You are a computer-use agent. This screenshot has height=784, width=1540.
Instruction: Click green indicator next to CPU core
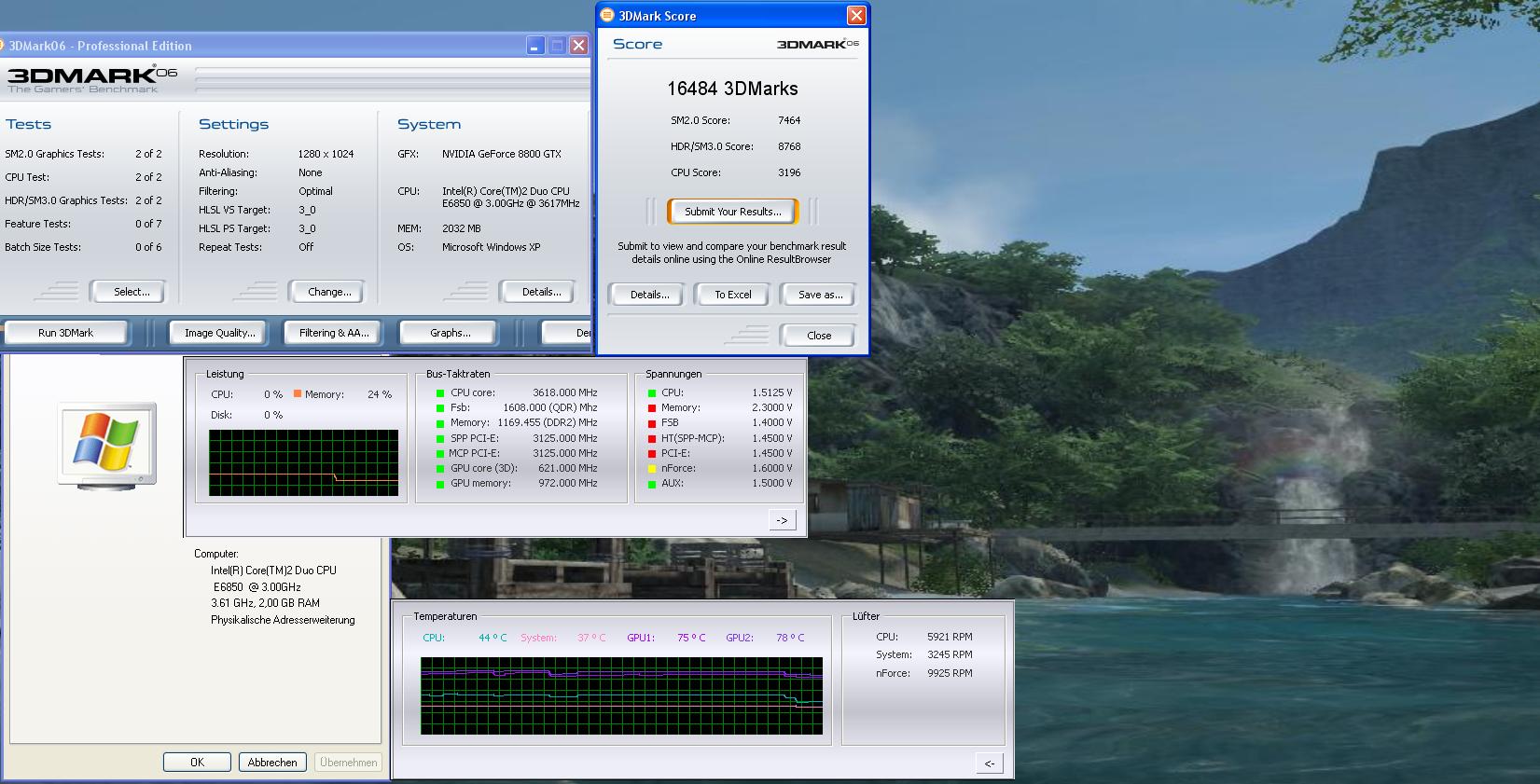440,393
